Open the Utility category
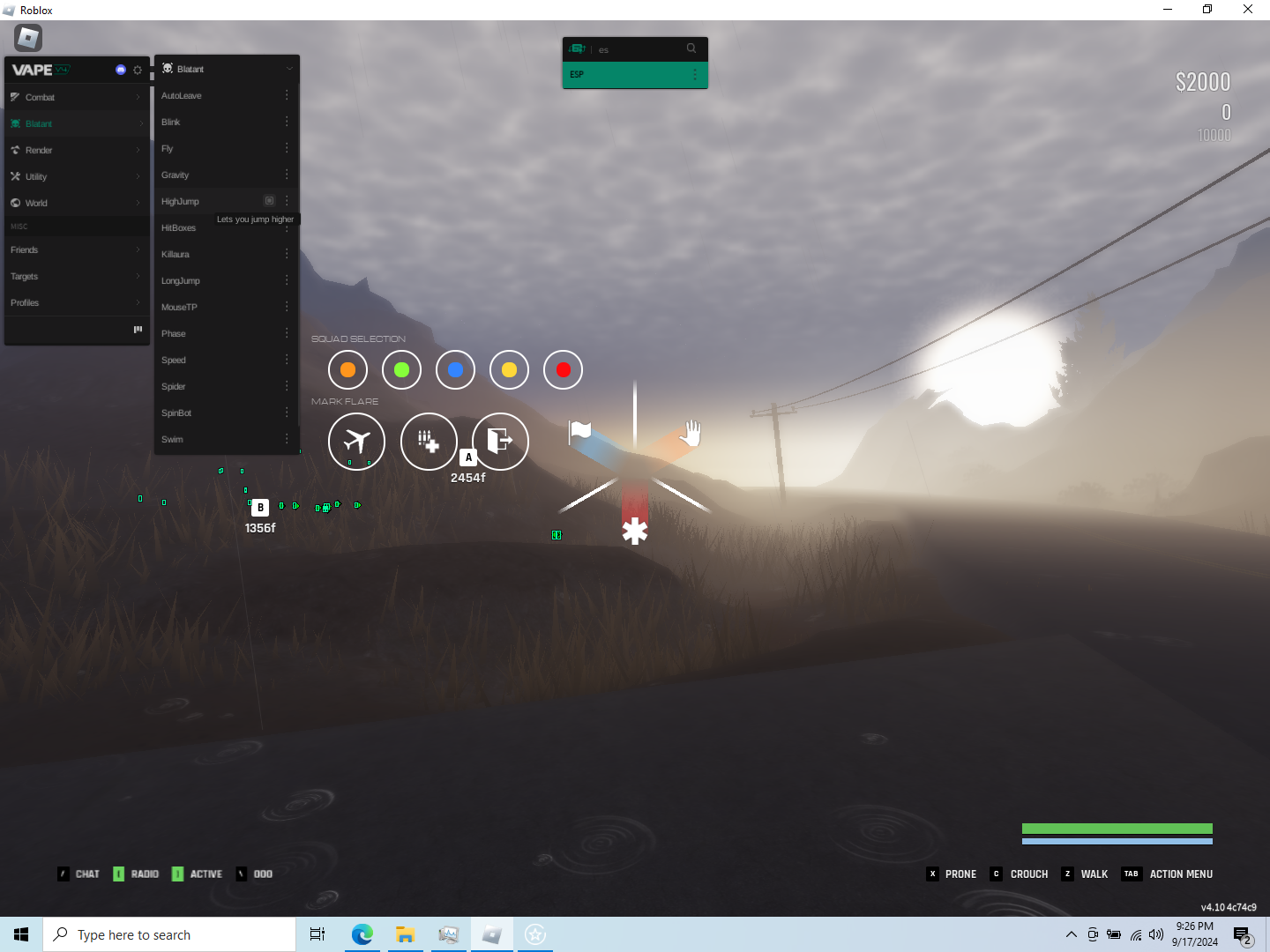The height and width of the screenshot is (952, 1270). [x=77, y=176]
